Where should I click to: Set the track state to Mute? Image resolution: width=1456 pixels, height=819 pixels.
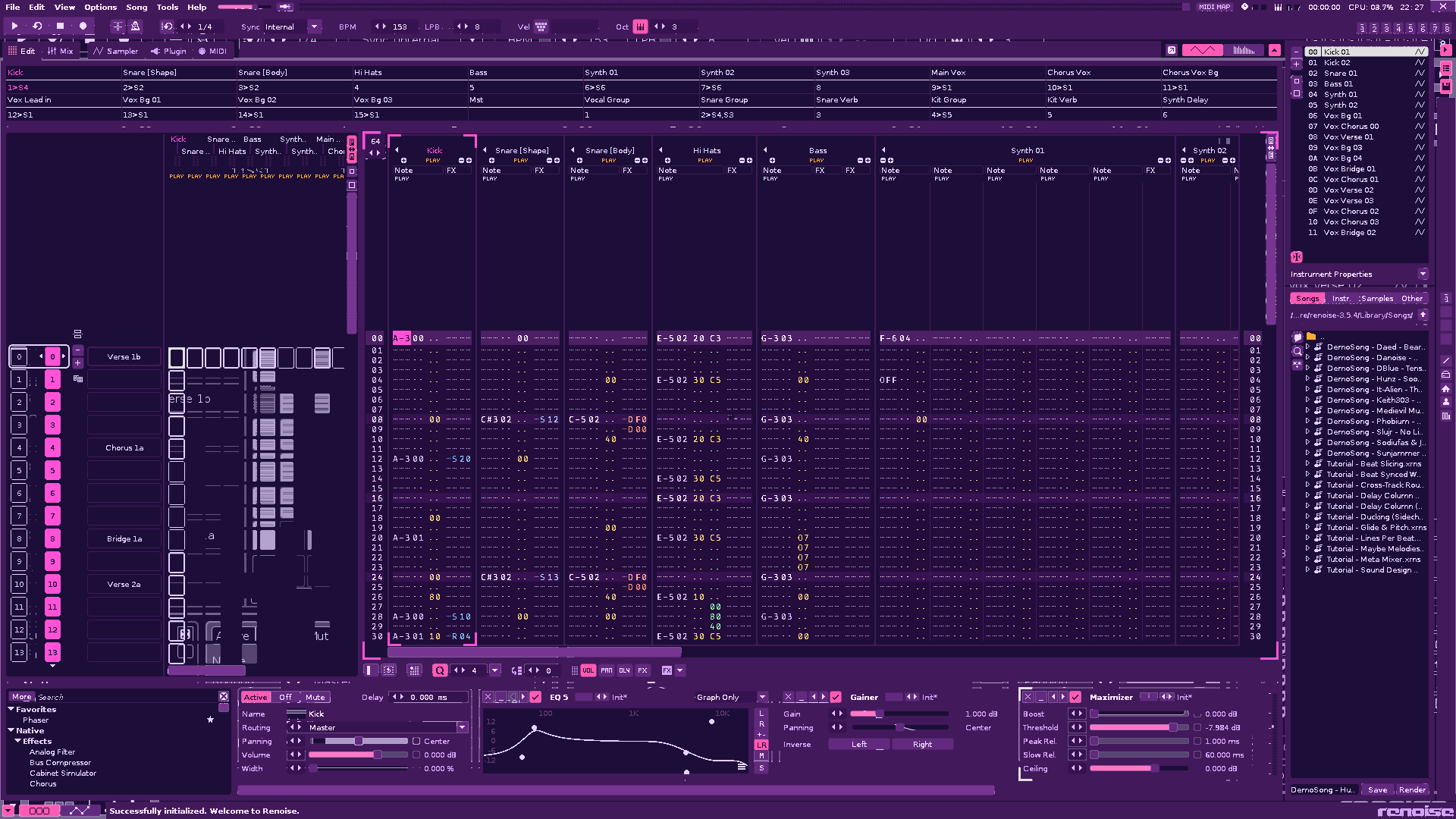pos(315,698)
